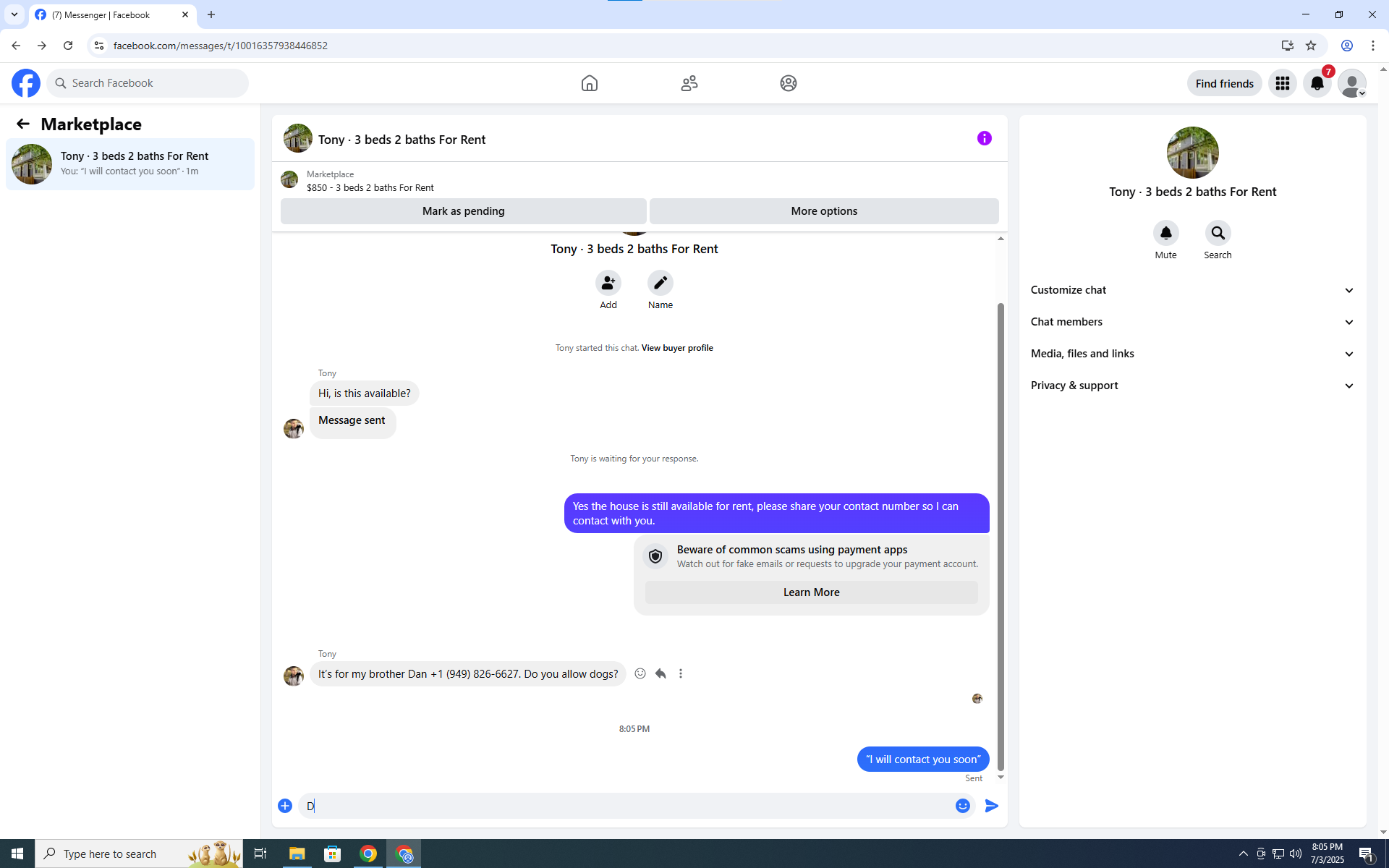Click the purple conversation info icon
This screenshot has height=868, width=1389.
(984, 138)
